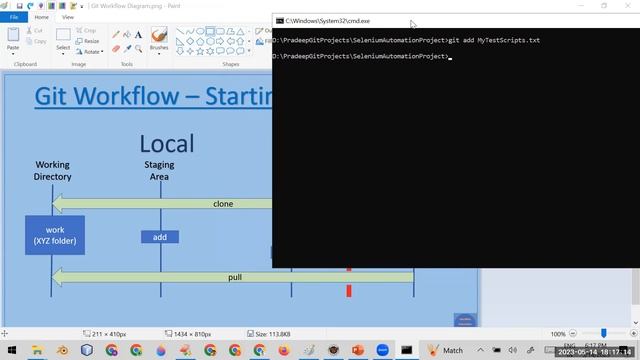Choose the Right triangle shape
640x360 pixels.
point(180,41)
